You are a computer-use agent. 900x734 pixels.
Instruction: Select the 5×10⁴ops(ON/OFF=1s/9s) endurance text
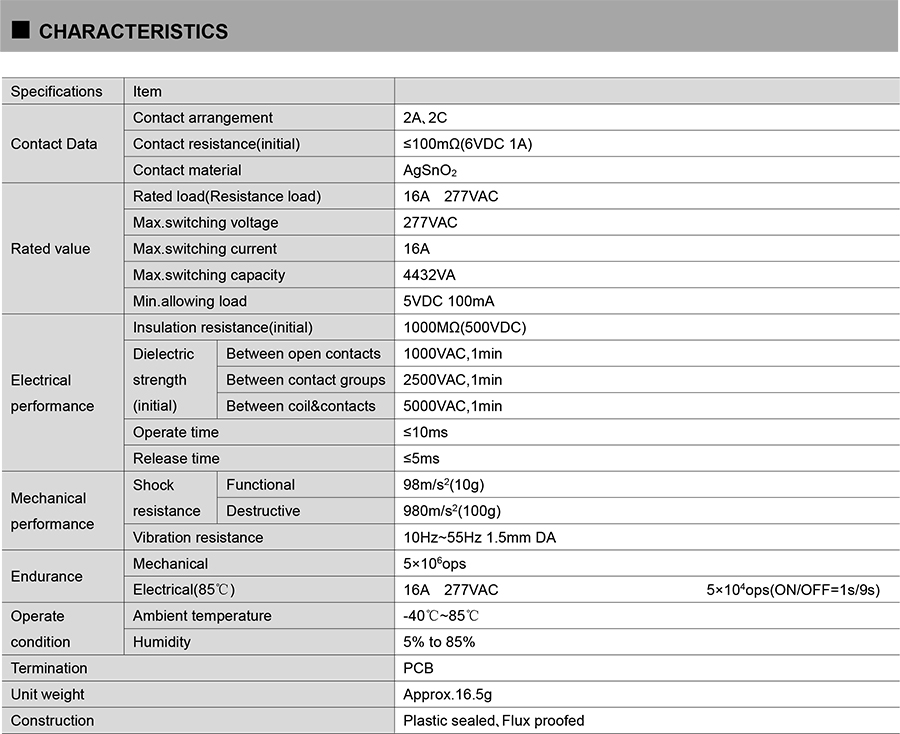pyautogui.click(x=792, y=590)
